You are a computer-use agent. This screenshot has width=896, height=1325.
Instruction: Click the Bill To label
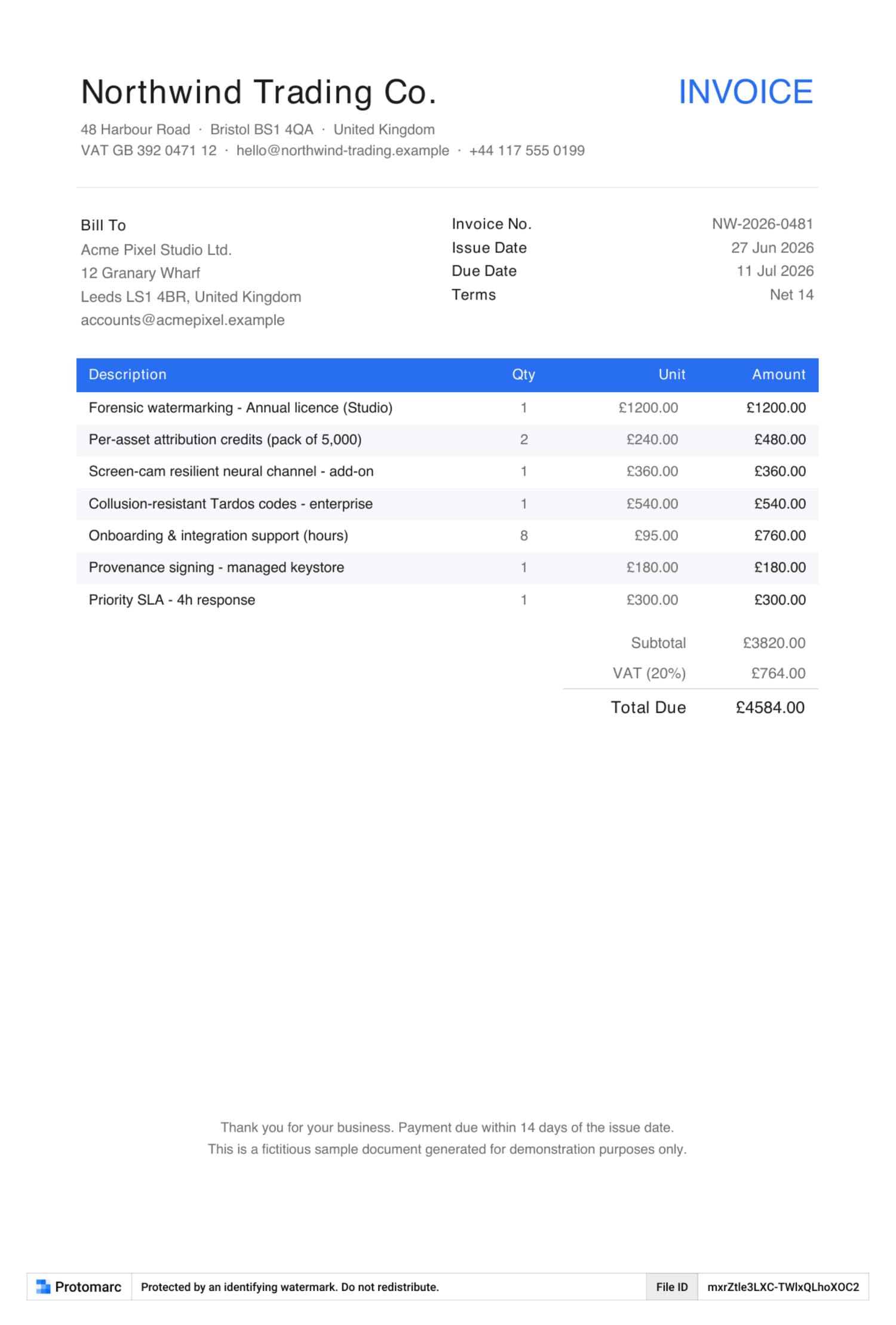click(x=103, y=225)
